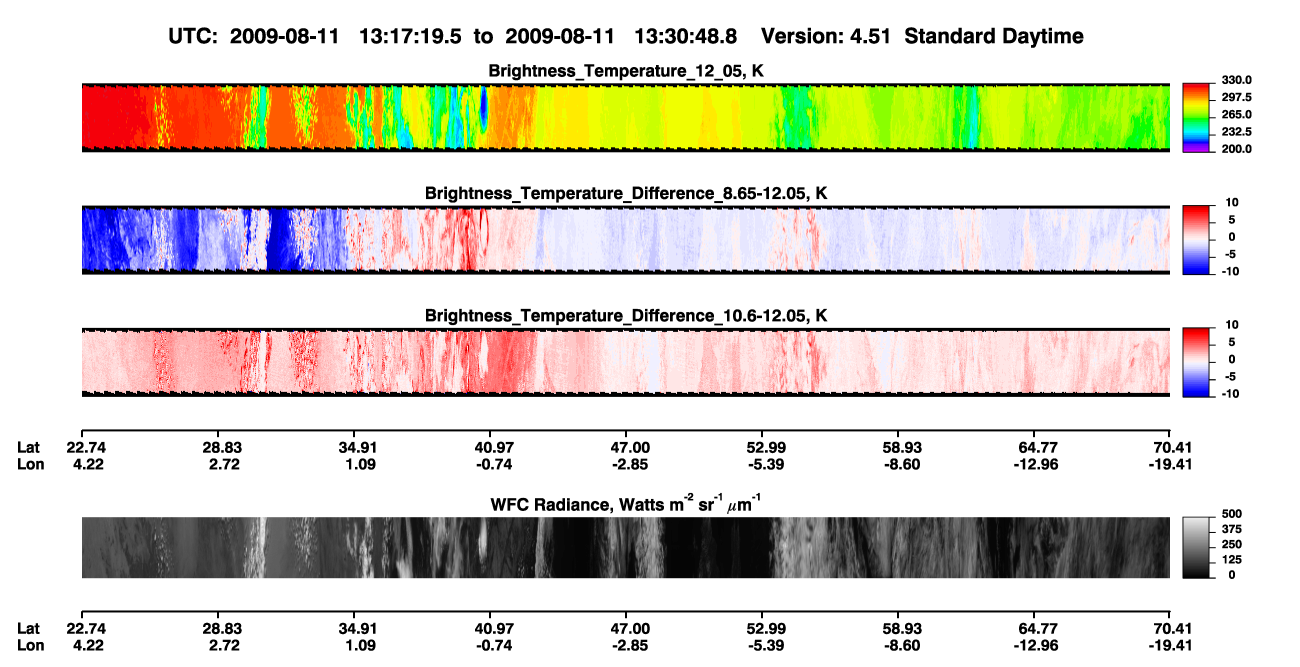Click the Brightness_Temperature_12_05 rainbow color bar
This screenshot has height=667, width=1300.
coord(1195,116)
